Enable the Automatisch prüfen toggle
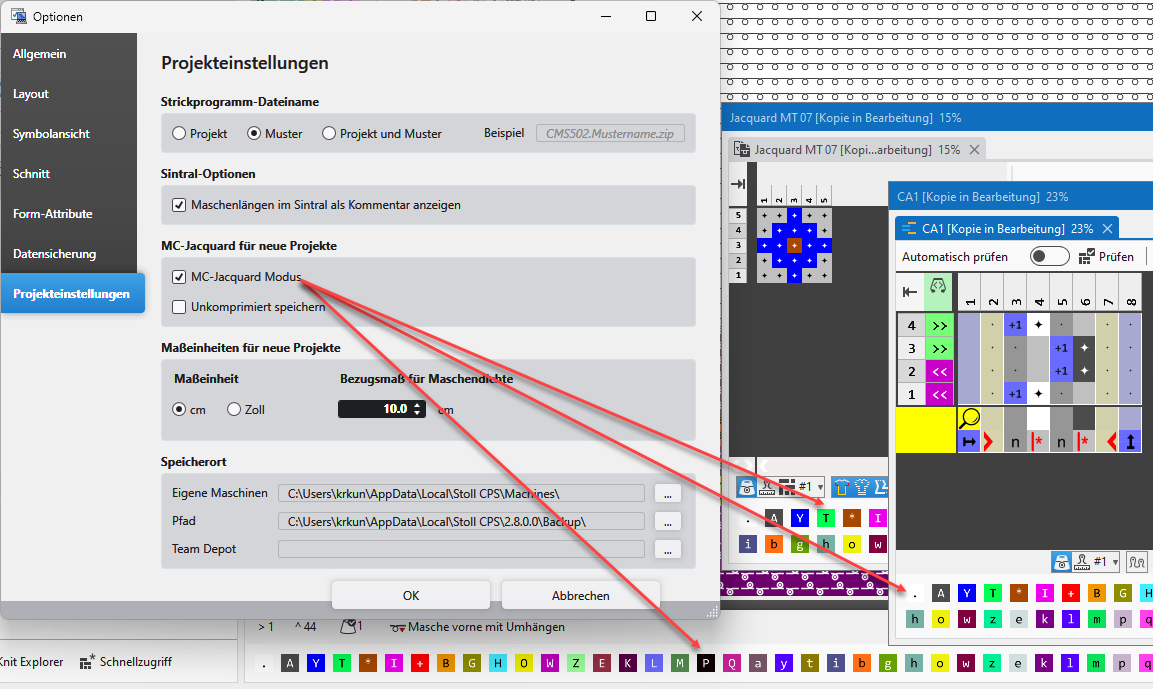The width and height of the screenshot is (1153, 689). 1050,257
